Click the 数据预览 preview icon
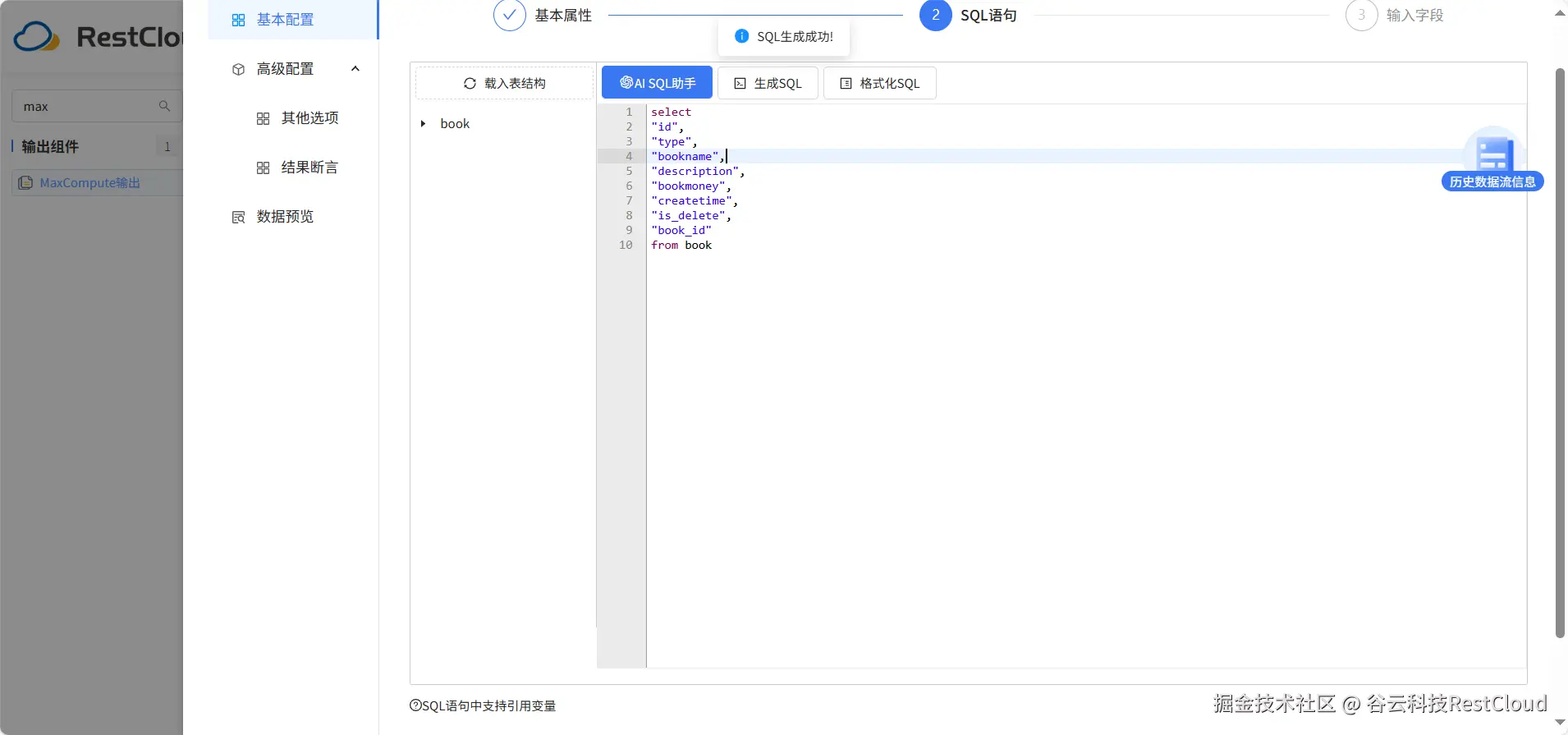Viewport: 1568px width, 735px height. 238,217
